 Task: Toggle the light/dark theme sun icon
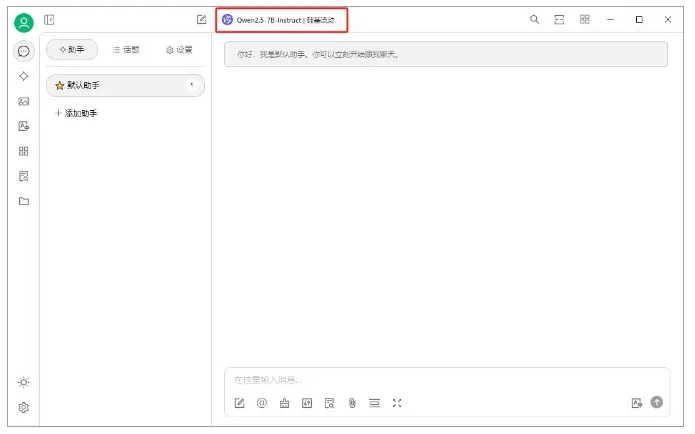[x=24, y=383]
